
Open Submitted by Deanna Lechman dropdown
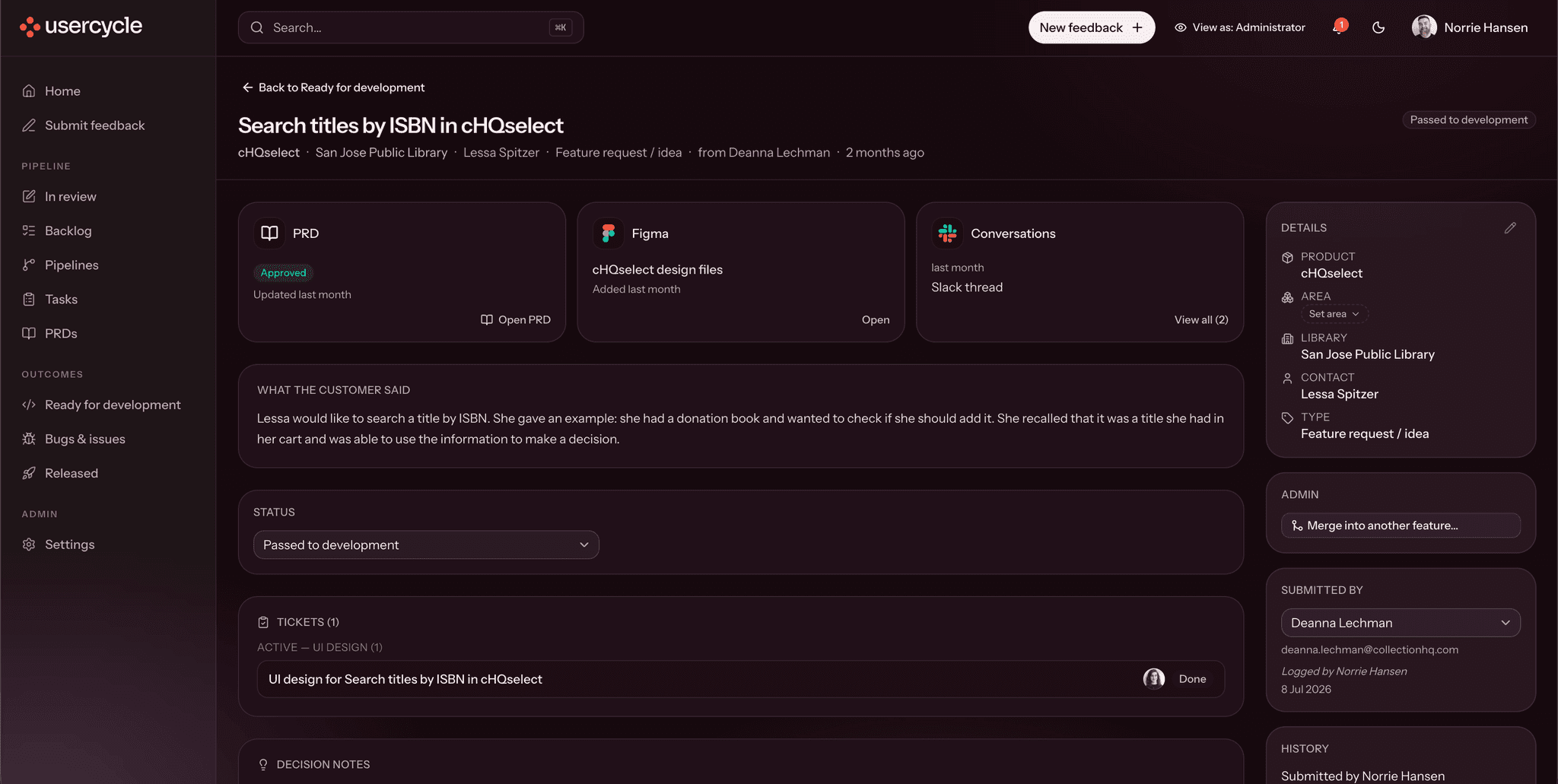[1401, 623]
